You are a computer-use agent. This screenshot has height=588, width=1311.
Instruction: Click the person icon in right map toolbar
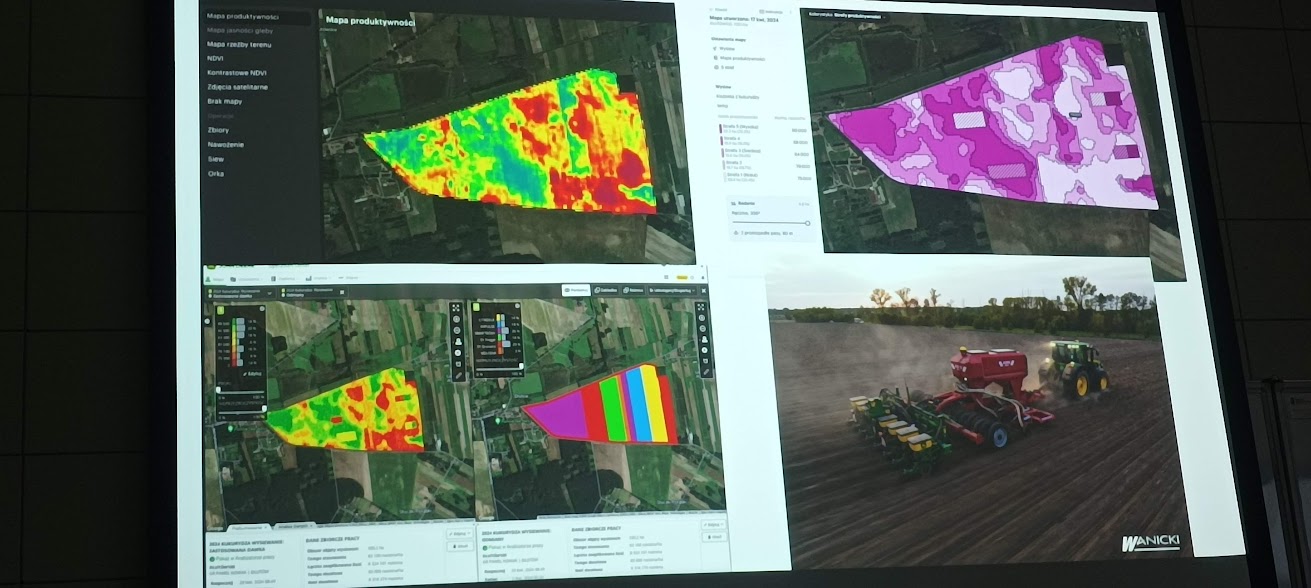[703, 339]
